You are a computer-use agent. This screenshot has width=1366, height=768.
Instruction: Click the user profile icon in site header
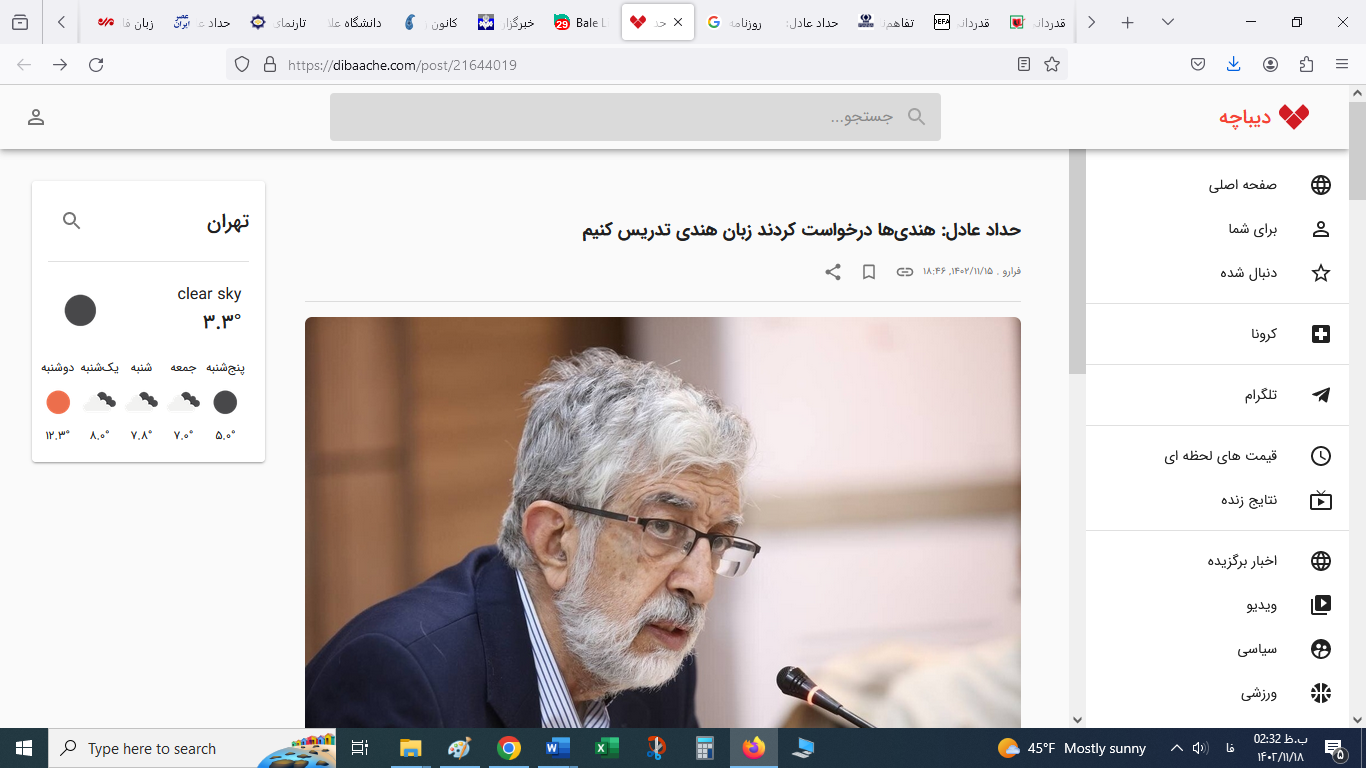(36, 117)
